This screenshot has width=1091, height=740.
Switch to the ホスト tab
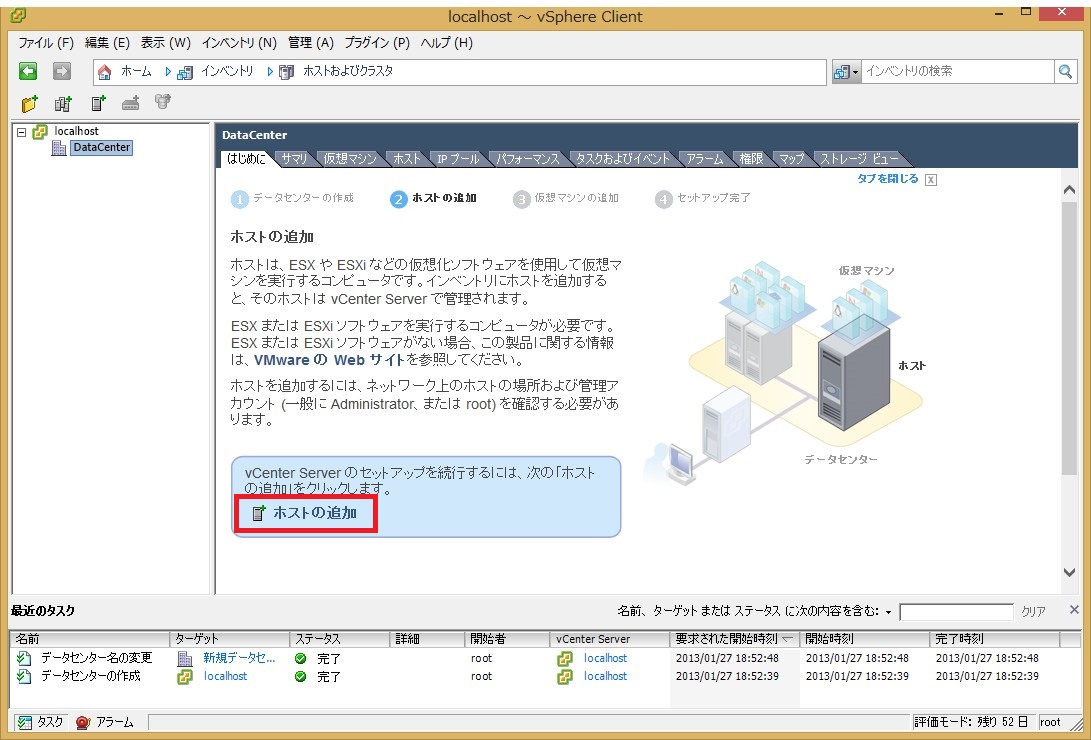[x=406, y=159]
